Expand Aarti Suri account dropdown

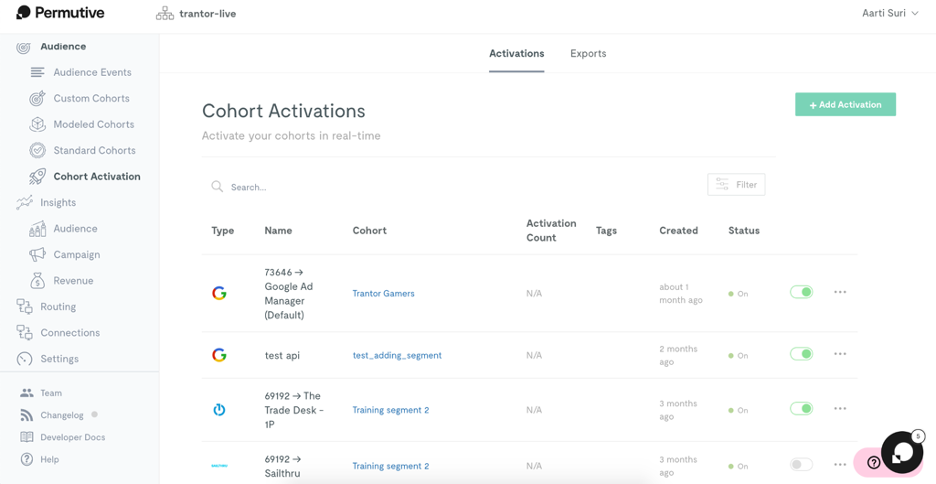click(x=890, y=13)
